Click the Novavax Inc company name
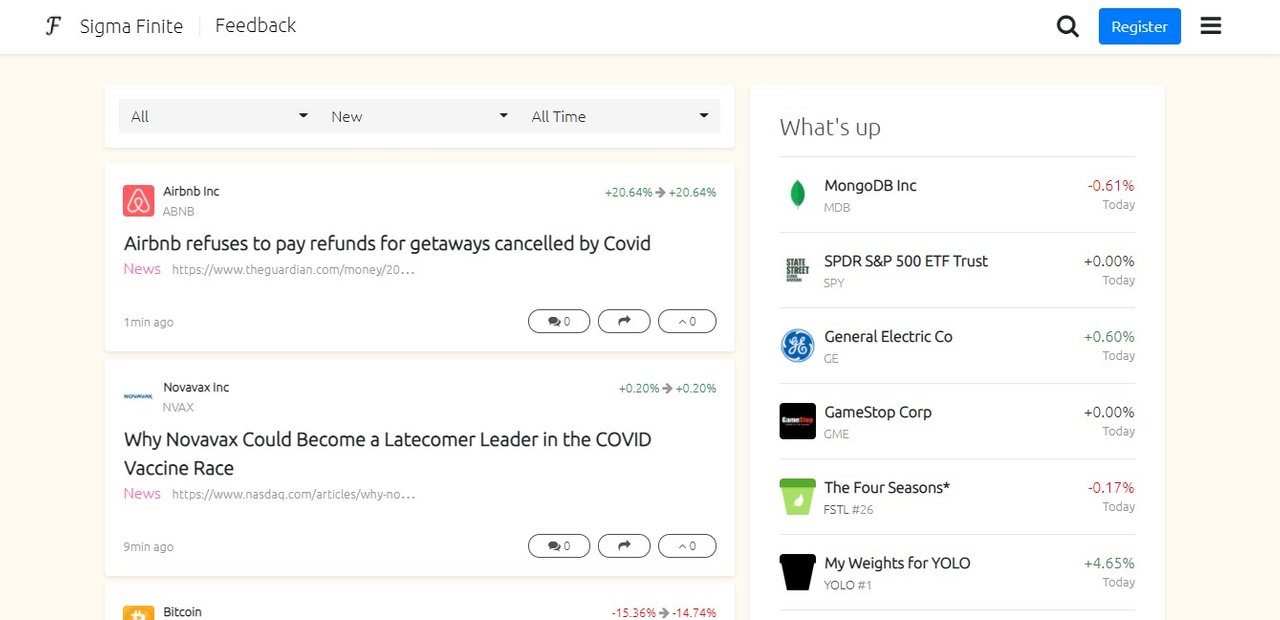This screenshot has width=1280, height=620. [x=196, y=387]
